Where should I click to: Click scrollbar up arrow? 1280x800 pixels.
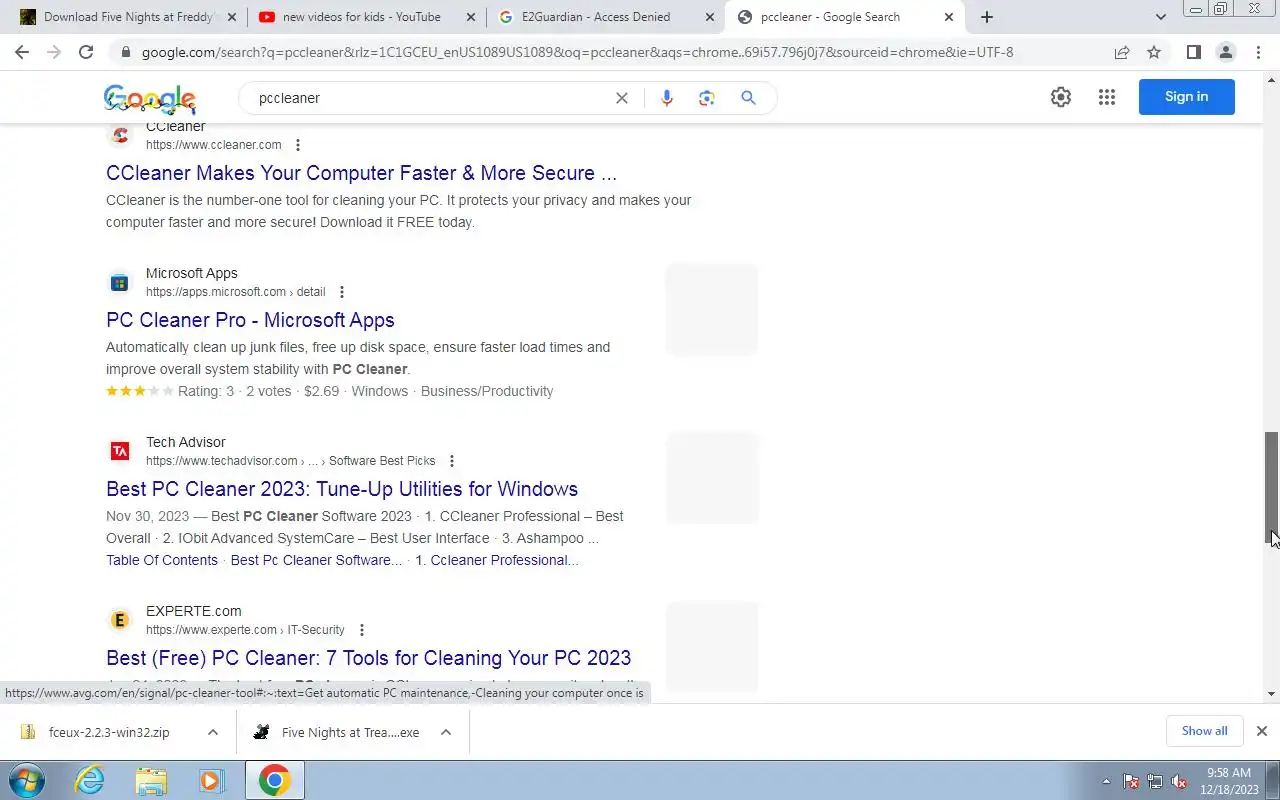click(1272, 78)
